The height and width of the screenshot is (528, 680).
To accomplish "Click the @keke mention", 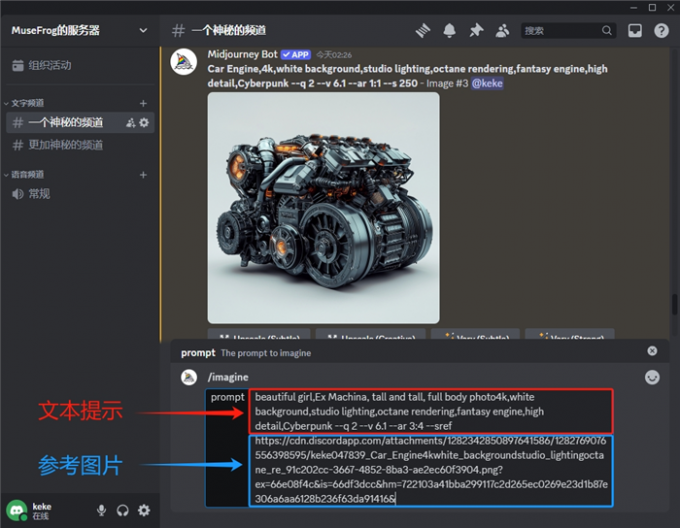I will tap(487, 83).
